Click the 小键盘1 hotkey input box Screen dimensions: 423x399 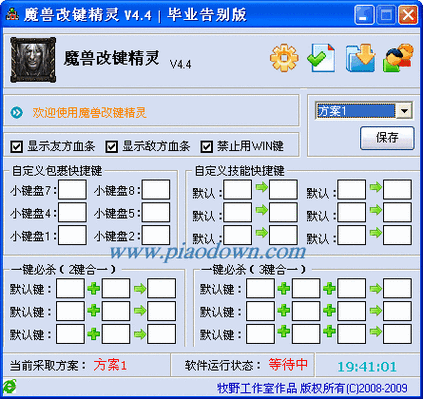coord(72,235)
